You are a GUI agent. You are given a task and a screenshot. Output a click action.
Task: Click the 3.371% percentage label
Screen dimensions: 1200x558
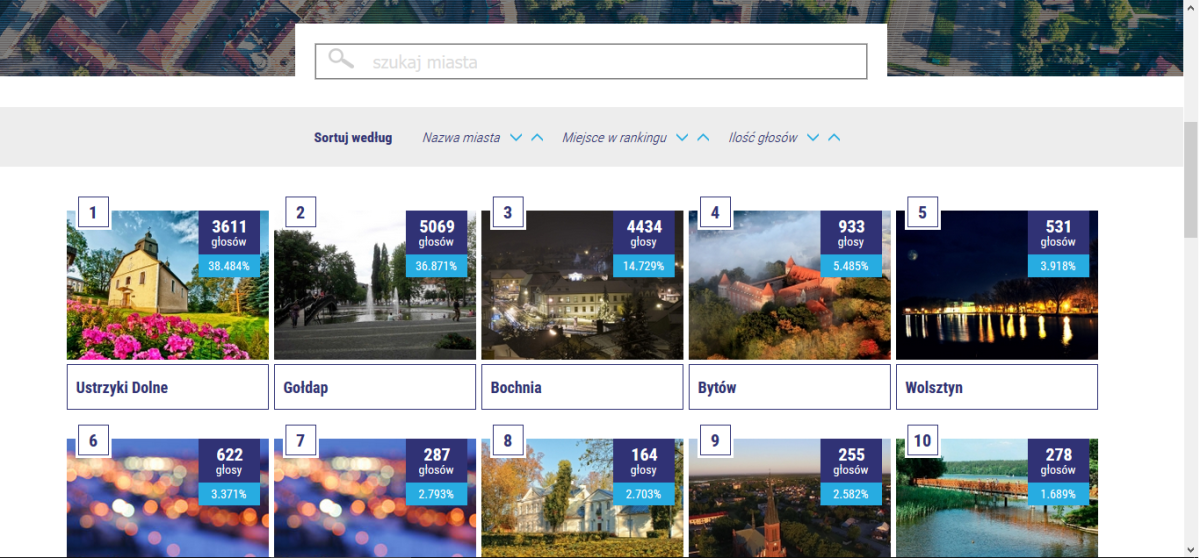[229, 494]
